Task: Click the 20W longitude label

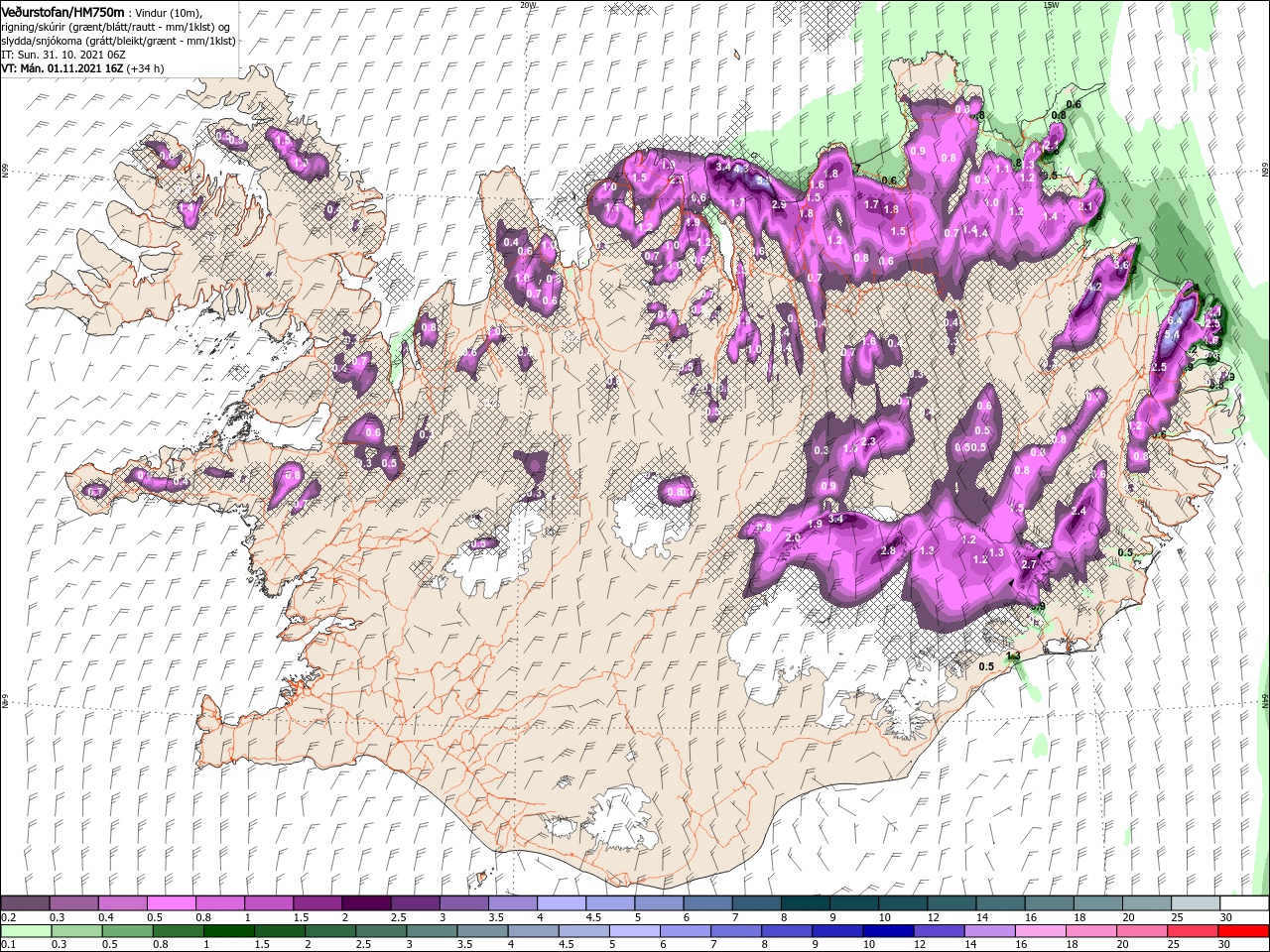Action: tap(527, 5)
